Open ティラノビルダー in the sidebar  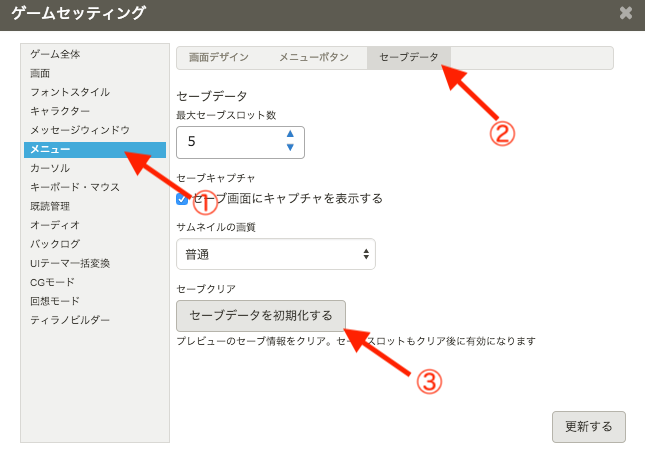(x=70, y=320)
